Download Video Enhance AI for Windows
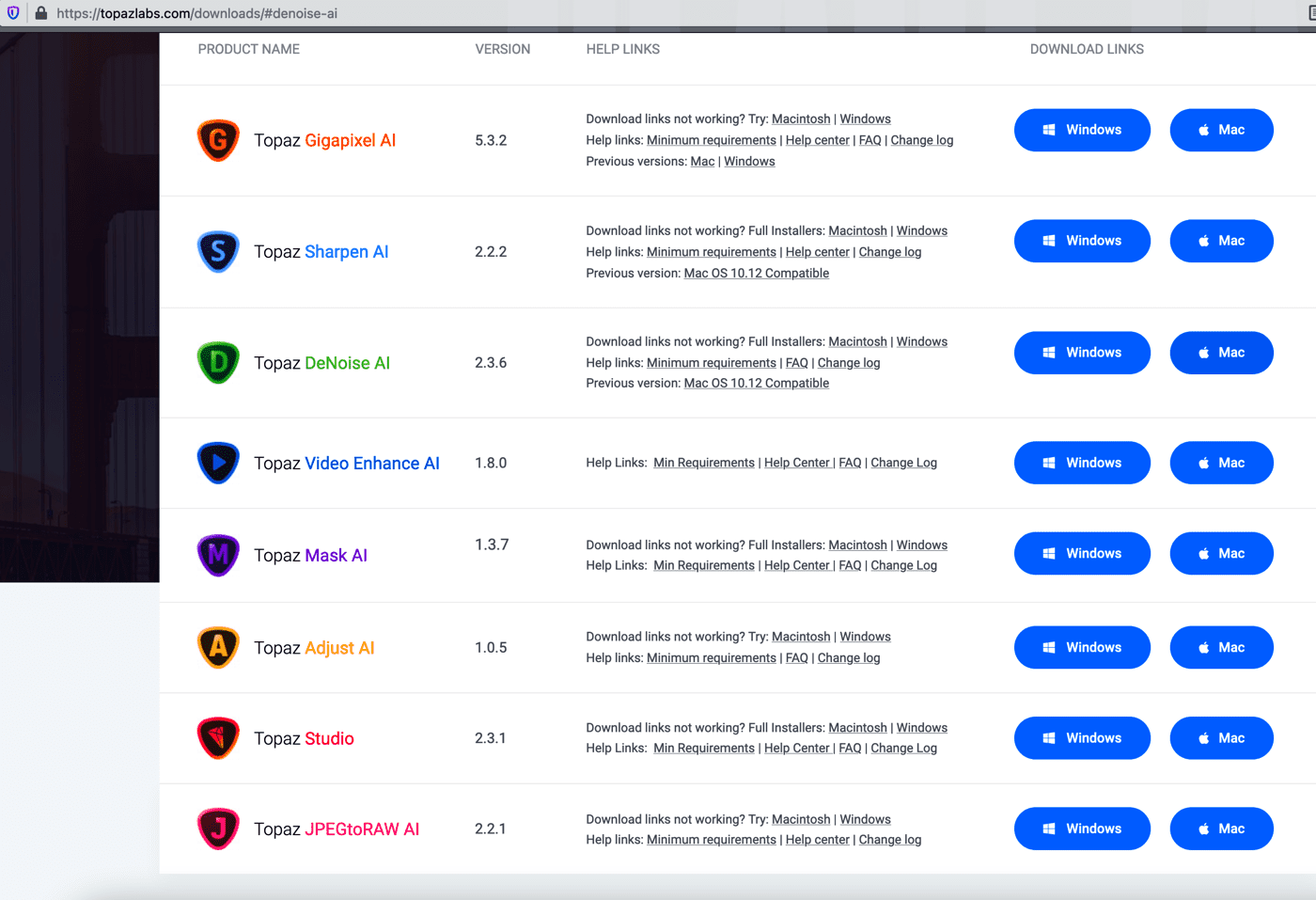 (x=1082, y=463)
